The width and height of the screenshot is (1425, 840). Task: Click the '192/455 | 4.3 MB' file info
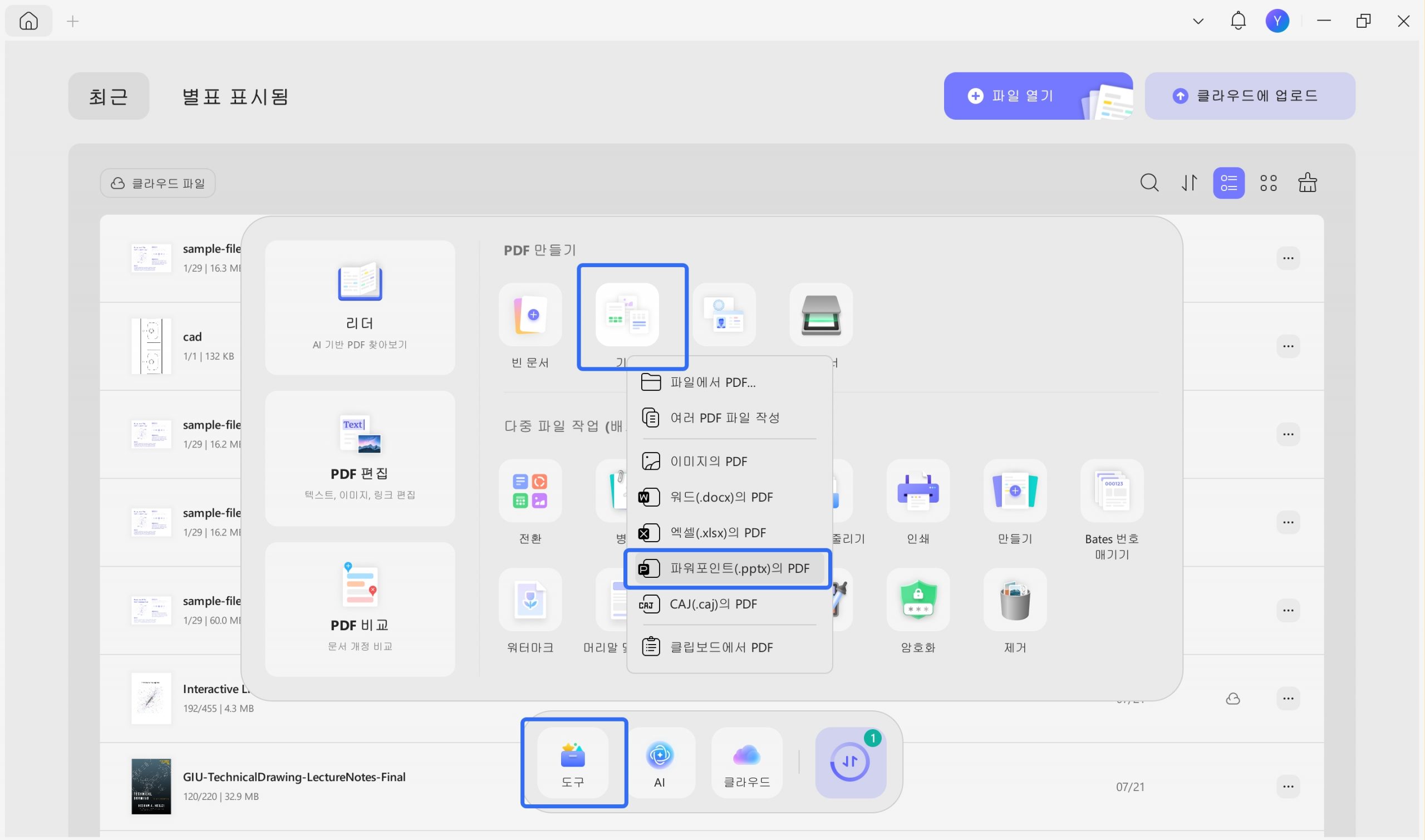point(218,708)
